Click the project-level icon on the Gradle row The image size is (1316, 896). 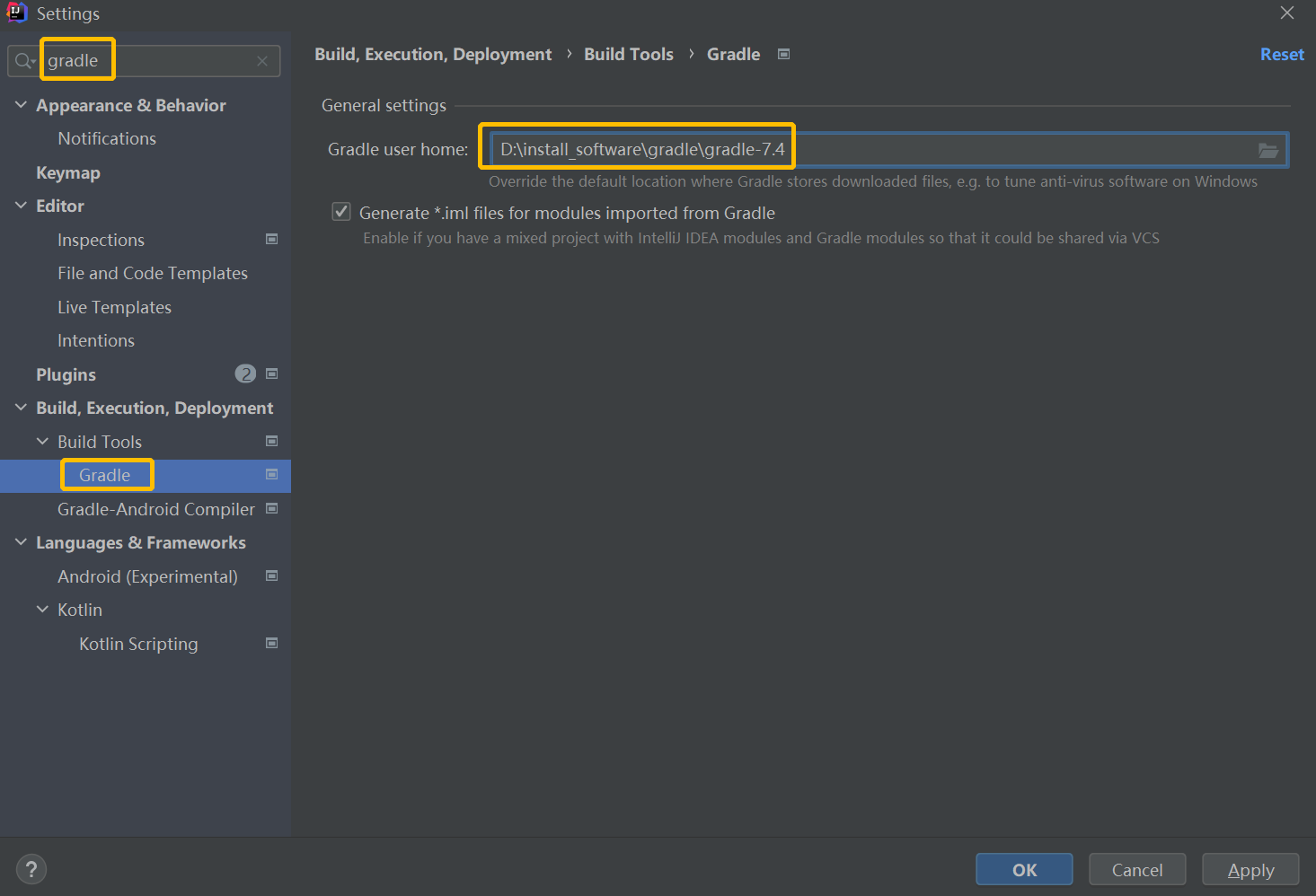point(272,474)
